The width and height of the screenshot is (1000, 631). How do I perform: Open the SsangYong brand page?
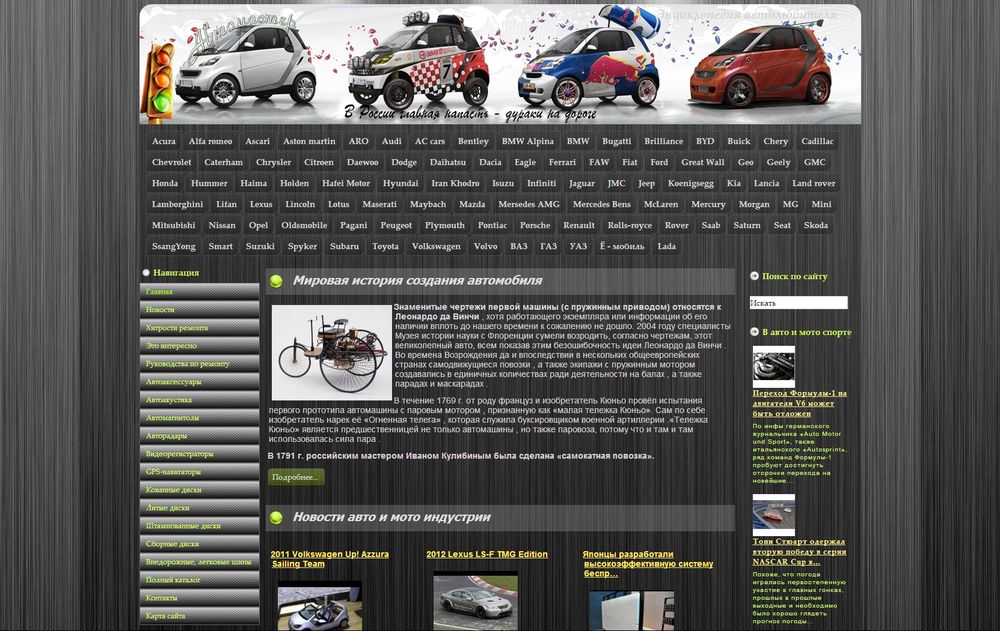(x=173, y=247)
